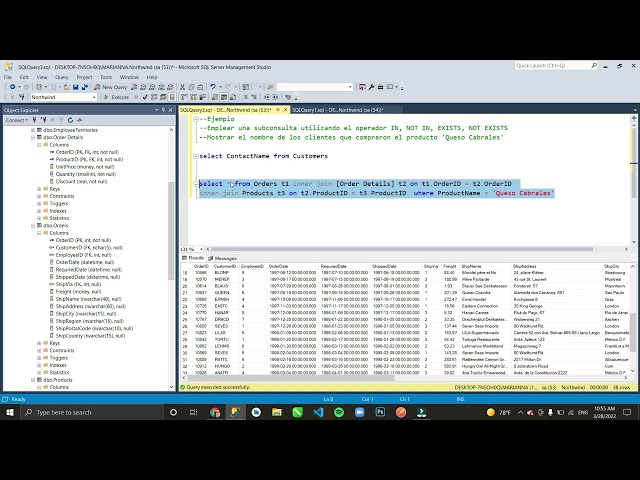
Task: Click the Copy icon in the toolbar
Action: [x=191, y=87]
